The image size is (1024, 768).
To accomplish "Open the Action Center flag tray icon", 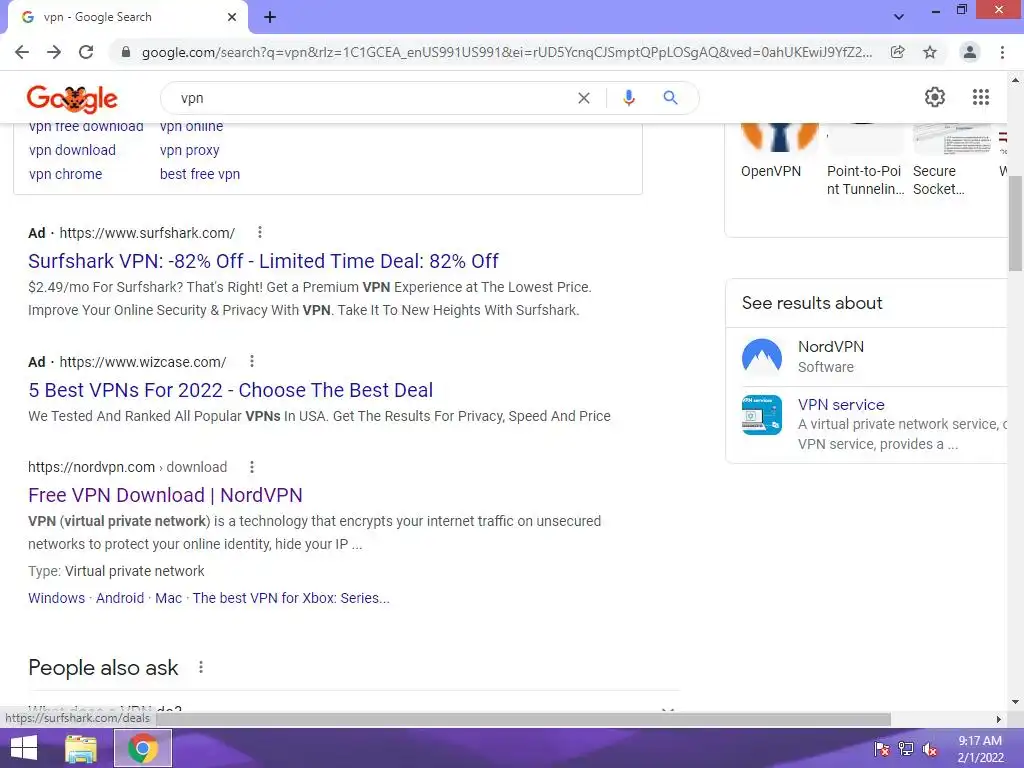I will click(882, 749).
